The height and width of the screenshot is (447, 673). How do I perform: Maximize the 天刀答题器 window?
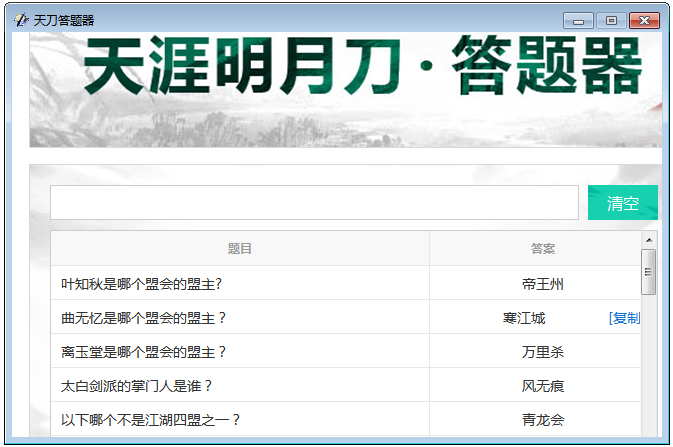(611, 20)
